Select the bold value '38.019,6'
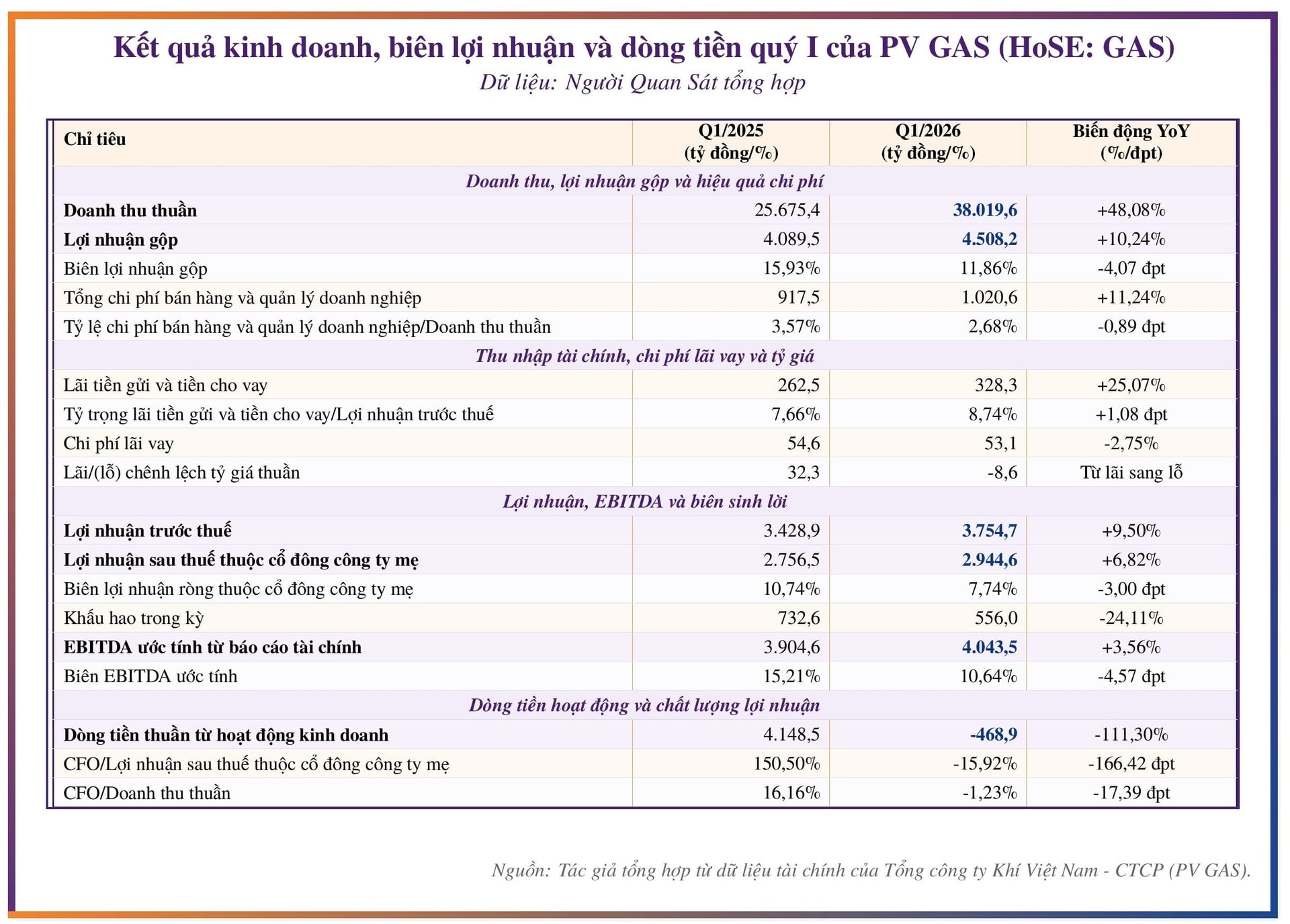 (x=985, y=210)
